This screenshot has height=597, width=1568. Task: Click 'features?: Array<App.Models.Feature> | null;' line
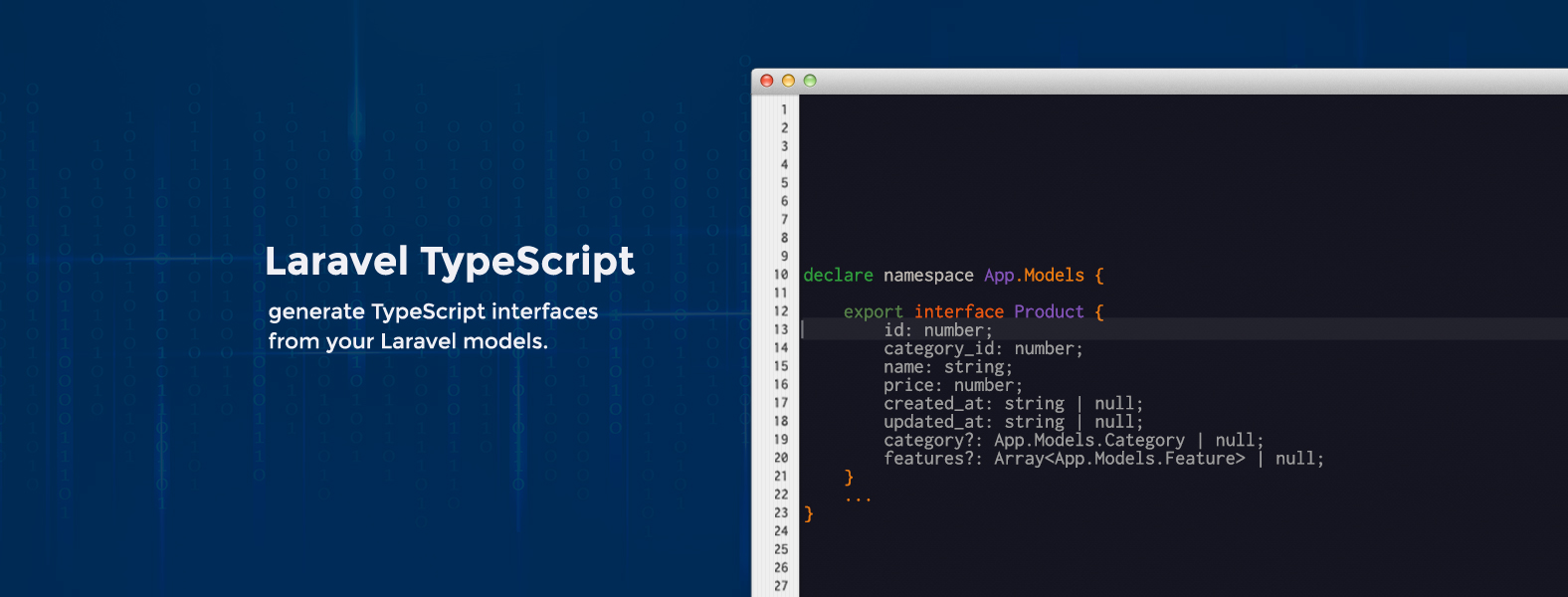point(1104,459)
